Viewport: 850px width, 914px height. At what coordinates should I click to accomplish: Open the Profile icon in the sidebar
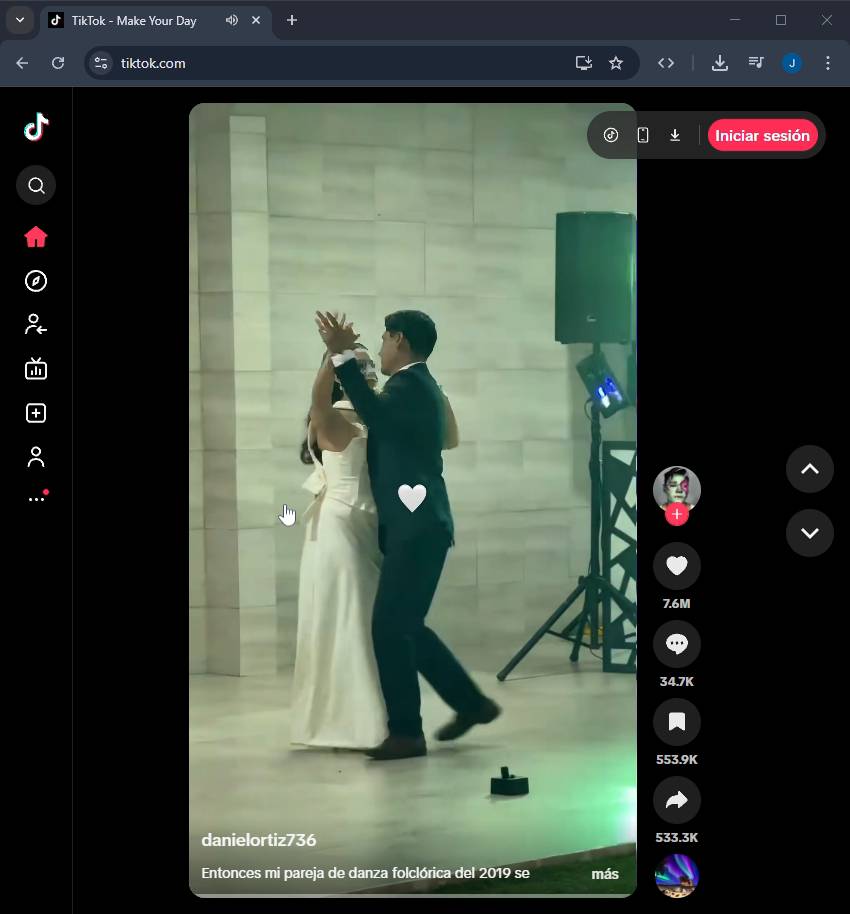click(x=36, y=457)
